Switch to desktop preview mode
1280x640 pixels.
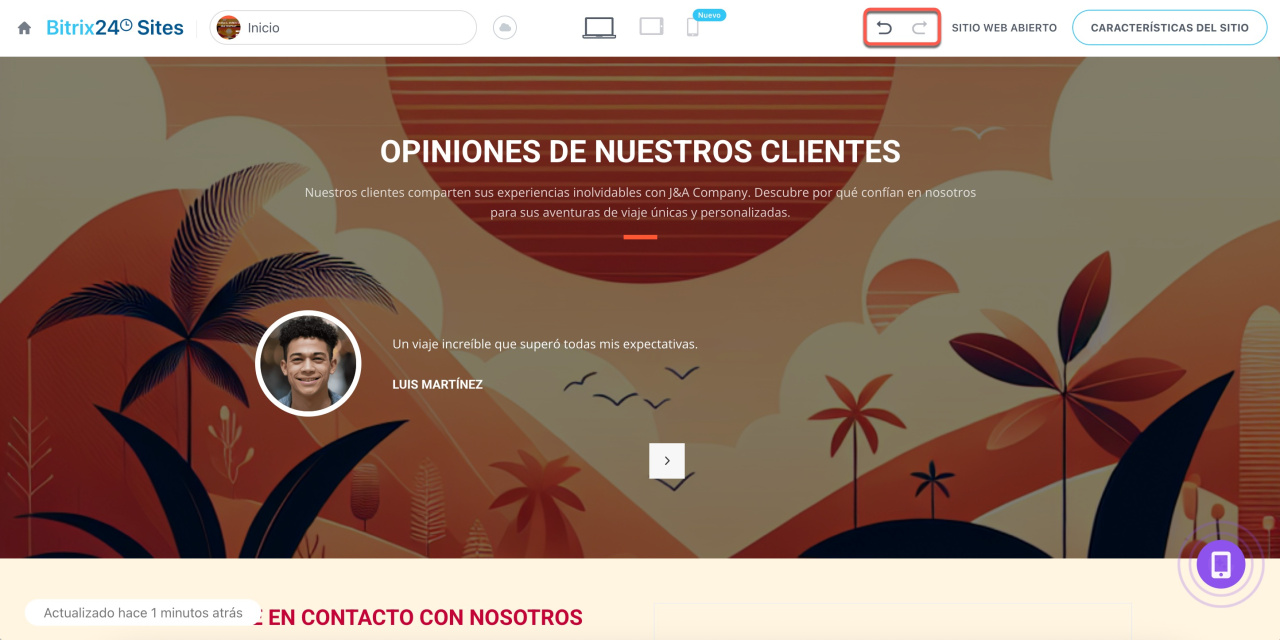coord(599,28)
